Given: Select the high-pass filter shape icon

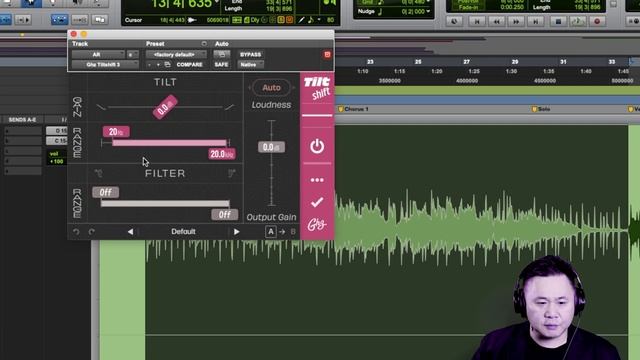Looking at the screenshot, I should [99, 173].
